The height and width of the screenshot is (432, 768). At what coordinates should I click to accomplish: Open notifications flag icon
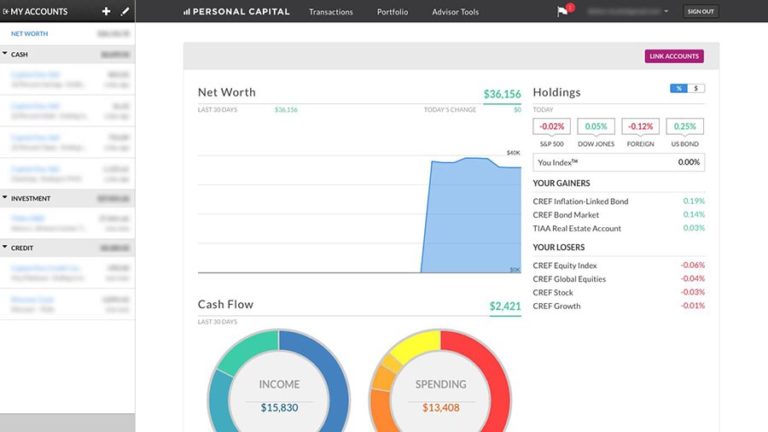pyautogui.click(x=563, y=11)
